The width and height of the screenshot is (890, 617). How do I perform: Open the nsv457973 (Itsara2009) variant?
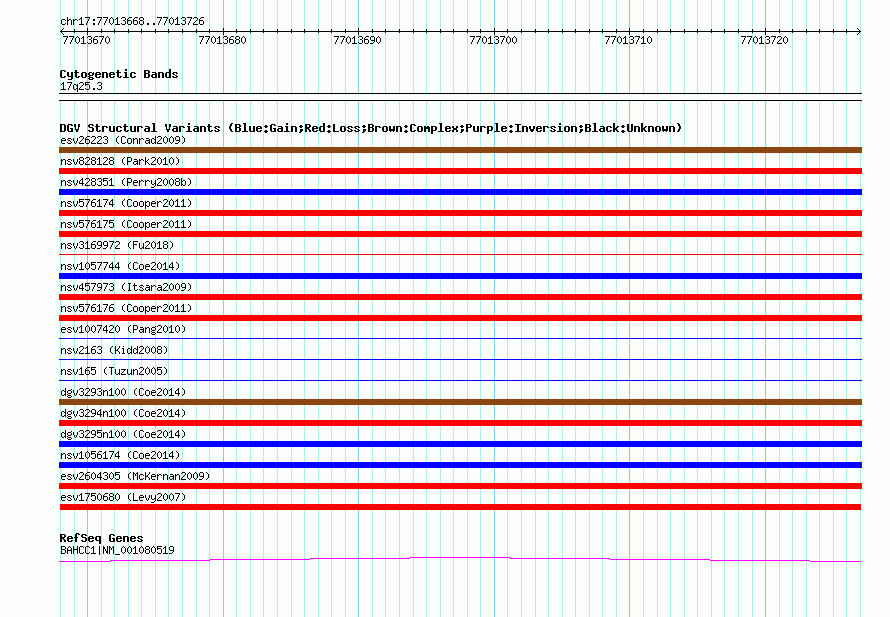click(x=126, y=287)
